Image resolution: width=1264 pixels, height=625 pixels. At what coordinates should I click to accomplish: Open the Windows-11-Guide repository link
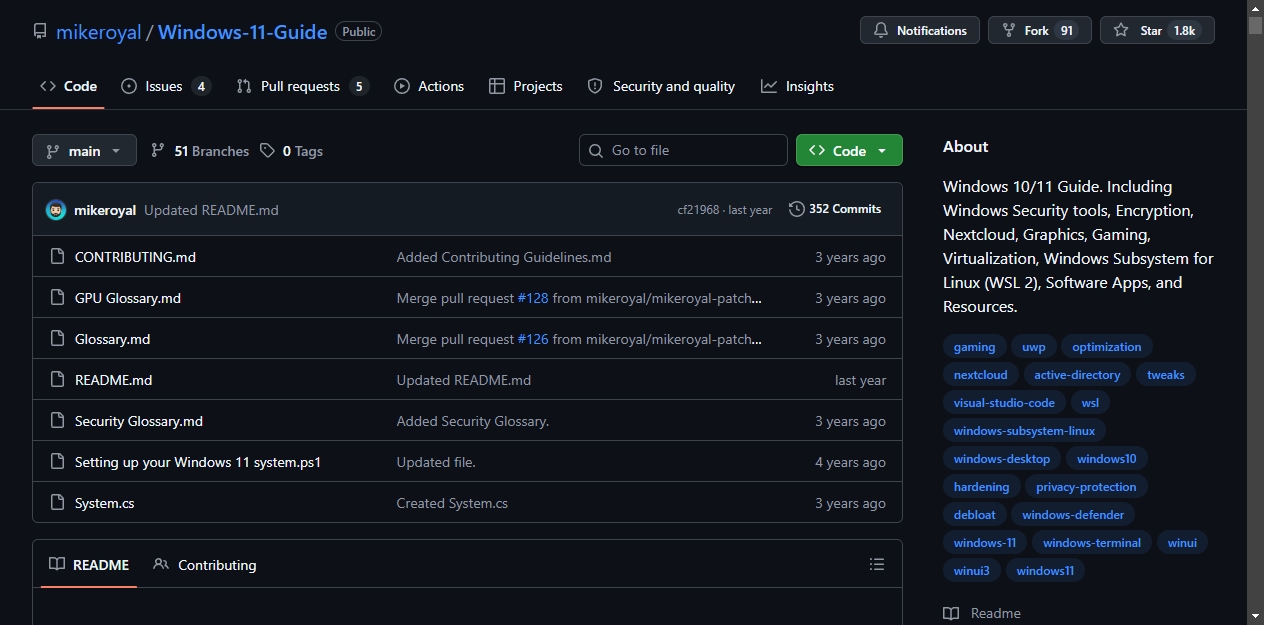[x=242, y=32]
